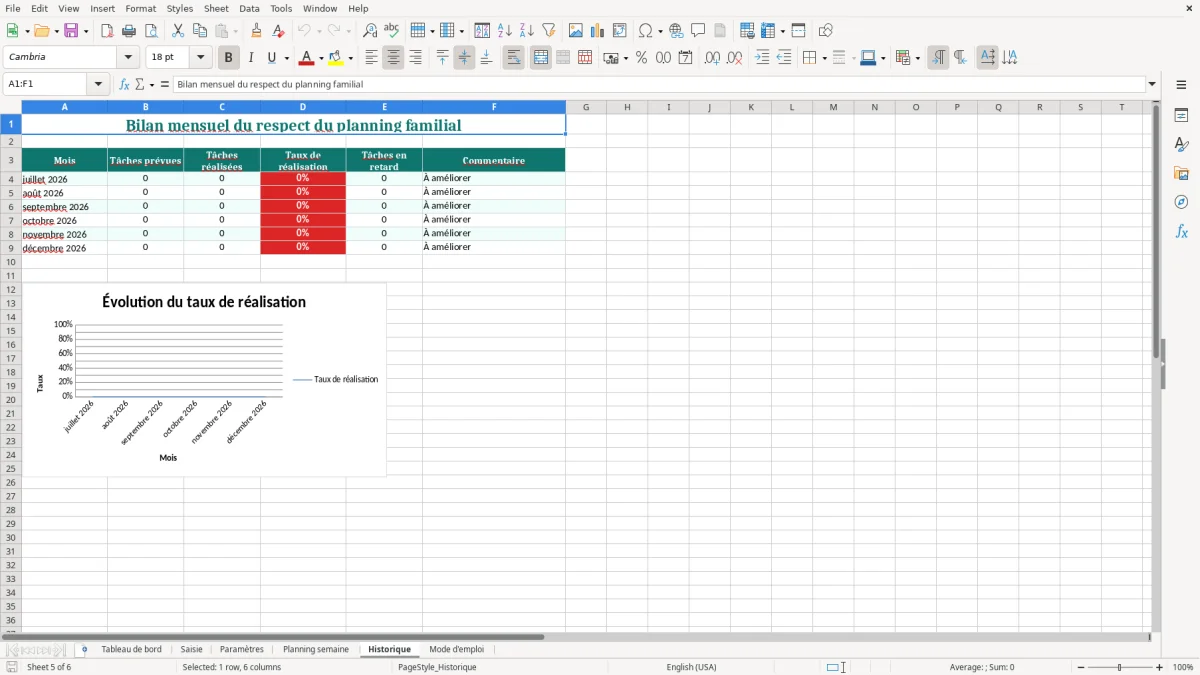Open Background Color dropdown arrow

tap(350, 58)
